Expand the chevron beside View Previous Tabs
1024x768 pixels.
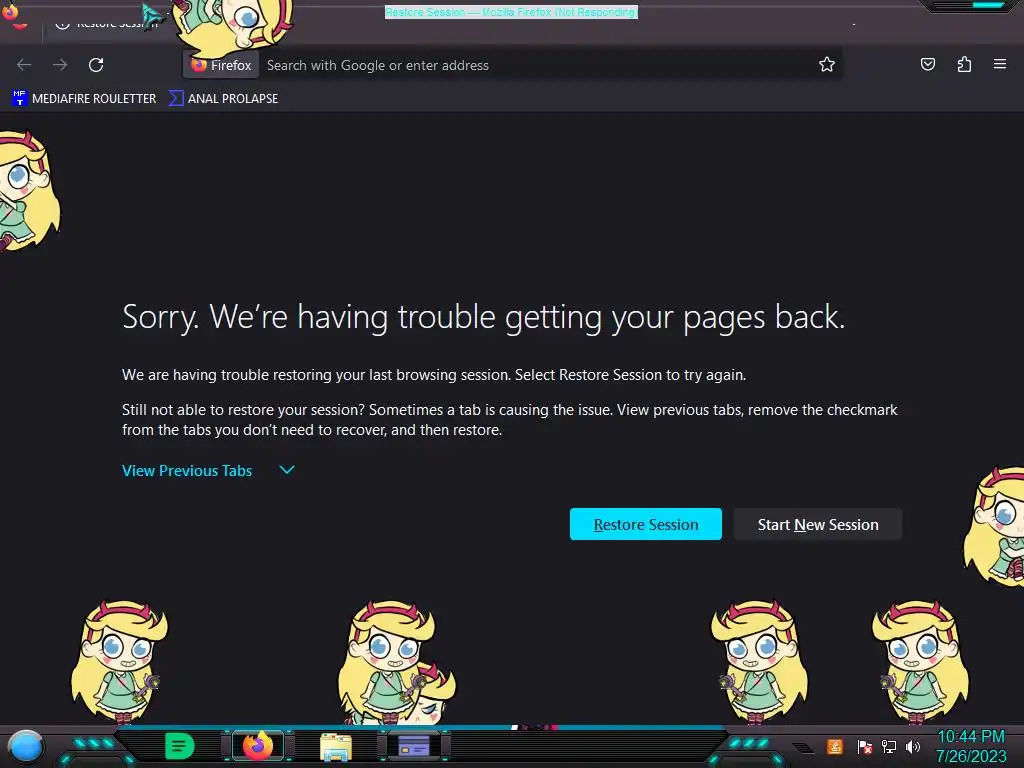coord(287,470)
